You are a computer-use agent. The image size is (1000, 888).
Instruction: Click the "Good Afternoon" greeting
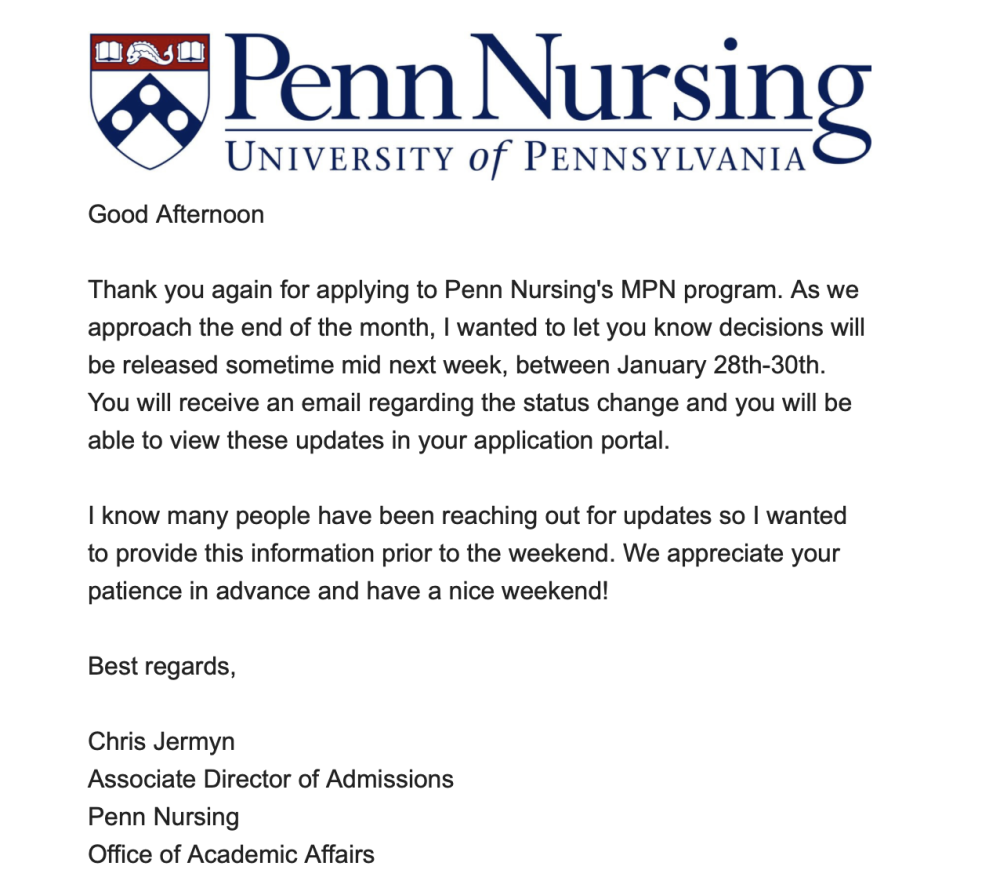pos(176,214)
